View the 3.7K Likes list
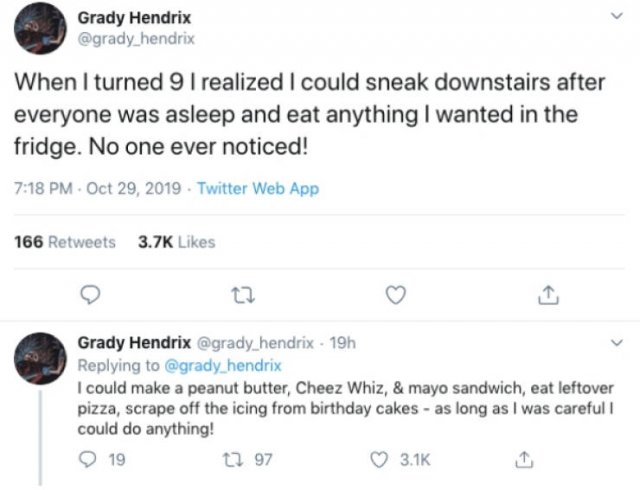The height and width of the screenshot is (490, 640). coord(176,242)
